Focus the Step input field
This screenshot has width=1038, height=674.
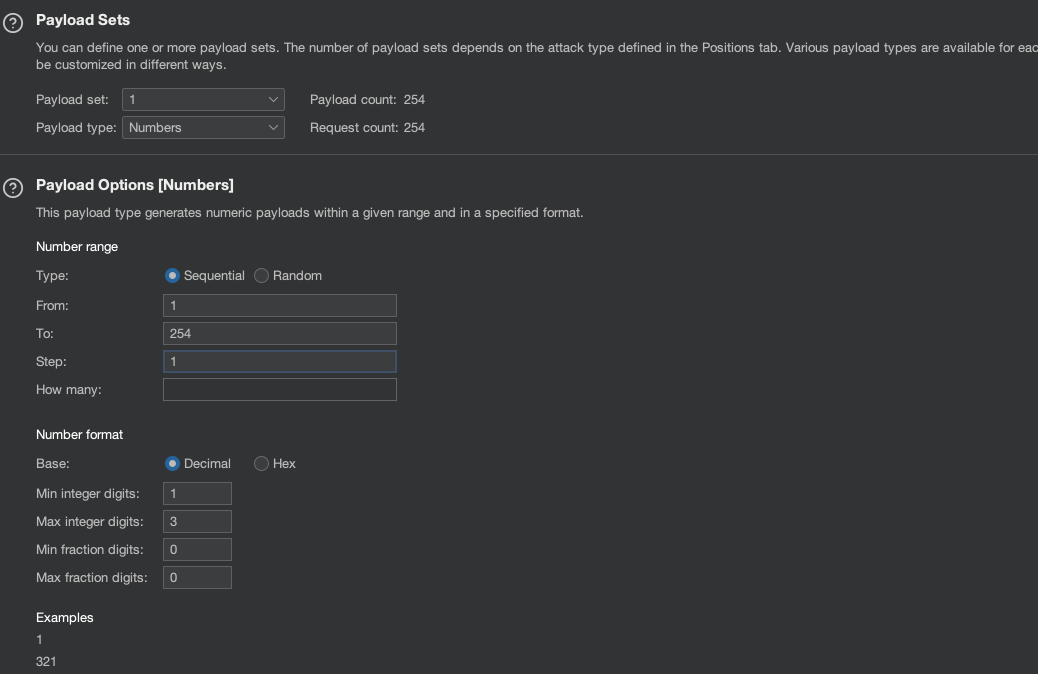point(279,362)
